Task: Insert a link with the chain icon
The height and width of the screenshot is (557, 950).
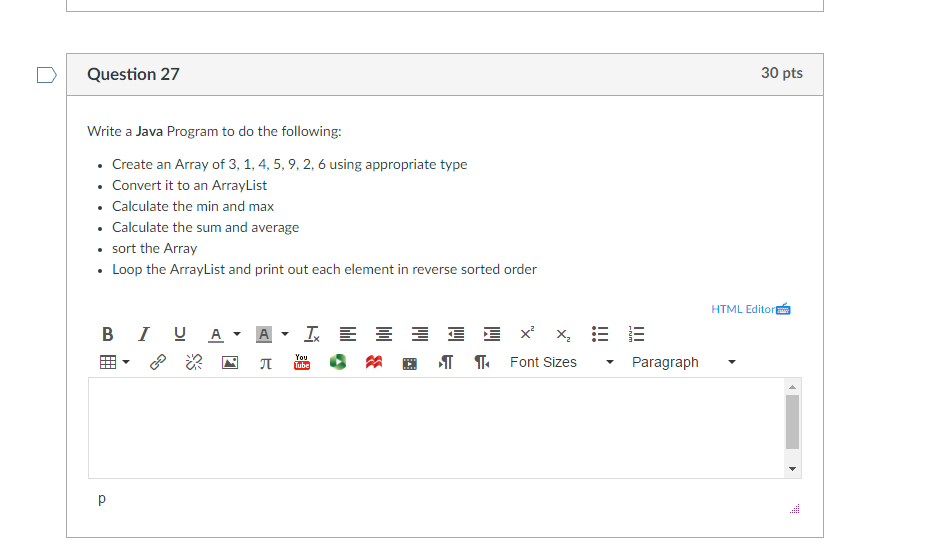Action: 157,362
